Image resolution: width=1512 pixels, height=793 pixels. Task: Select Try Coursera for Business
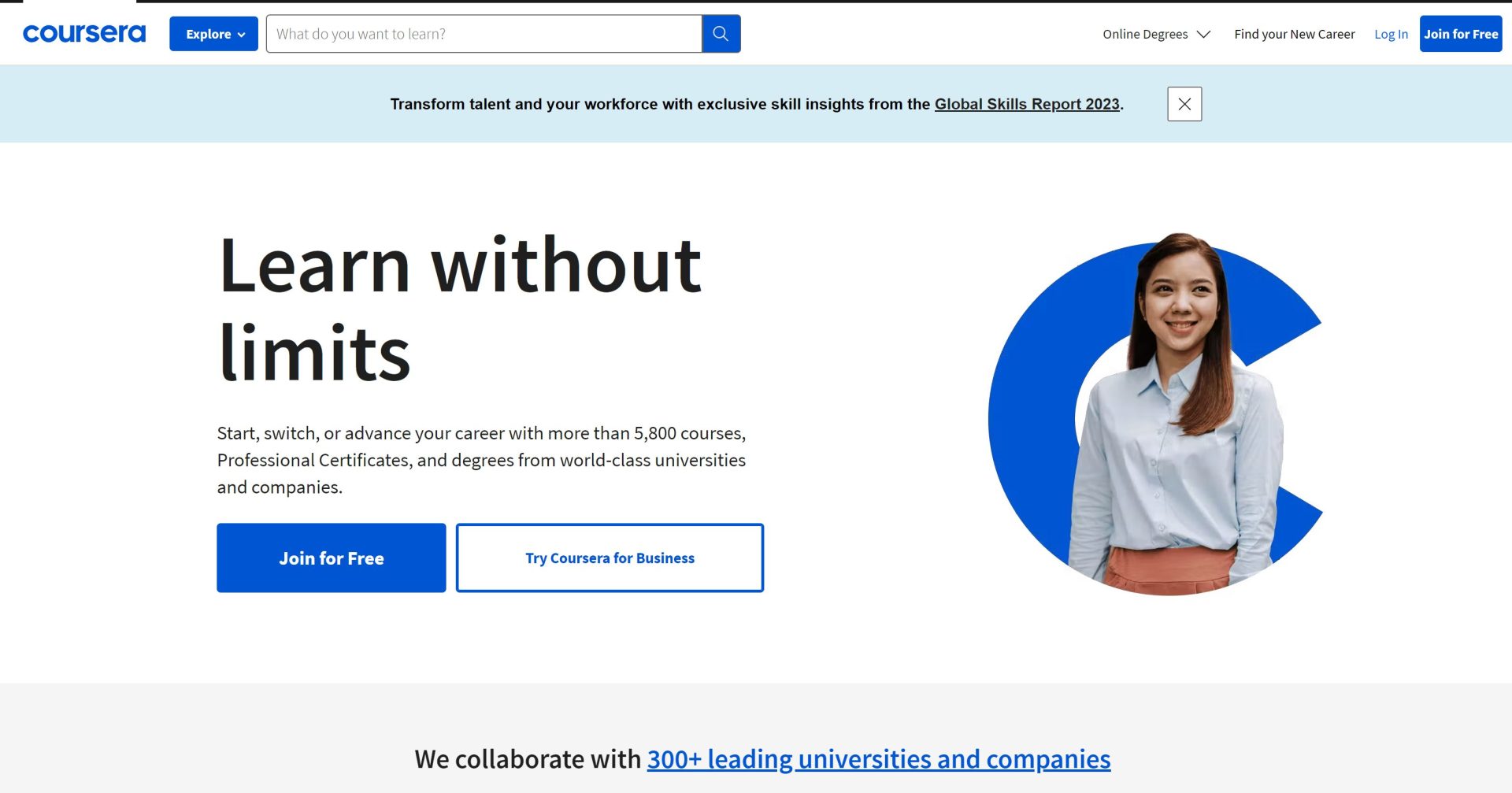(x=610, y=558)
